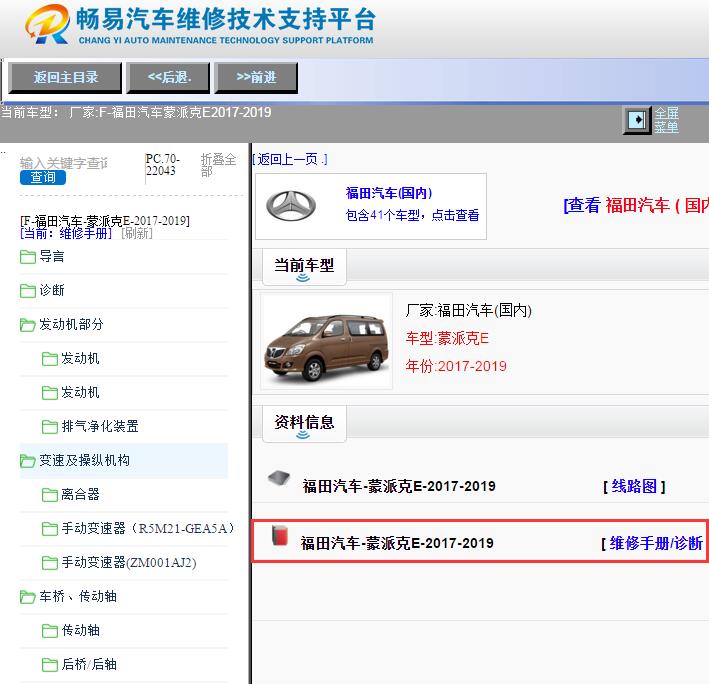Screen dimensions: 709x684
Task: Open the 导言 folder icon
Action: pyautogui.click(x=28, y=257)
